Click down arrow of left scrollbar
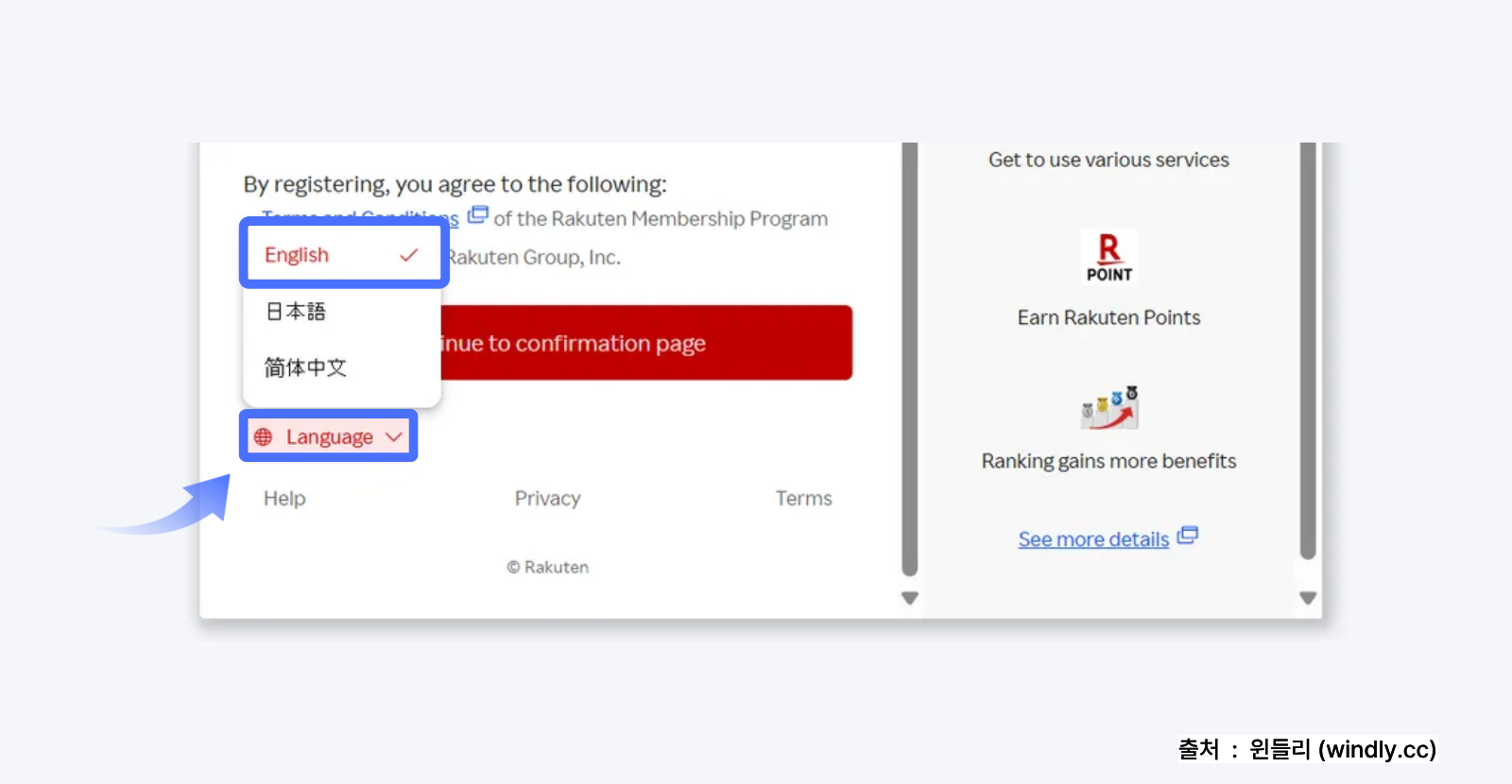This screenshot has height=784, width=1512. pos(910,598)
